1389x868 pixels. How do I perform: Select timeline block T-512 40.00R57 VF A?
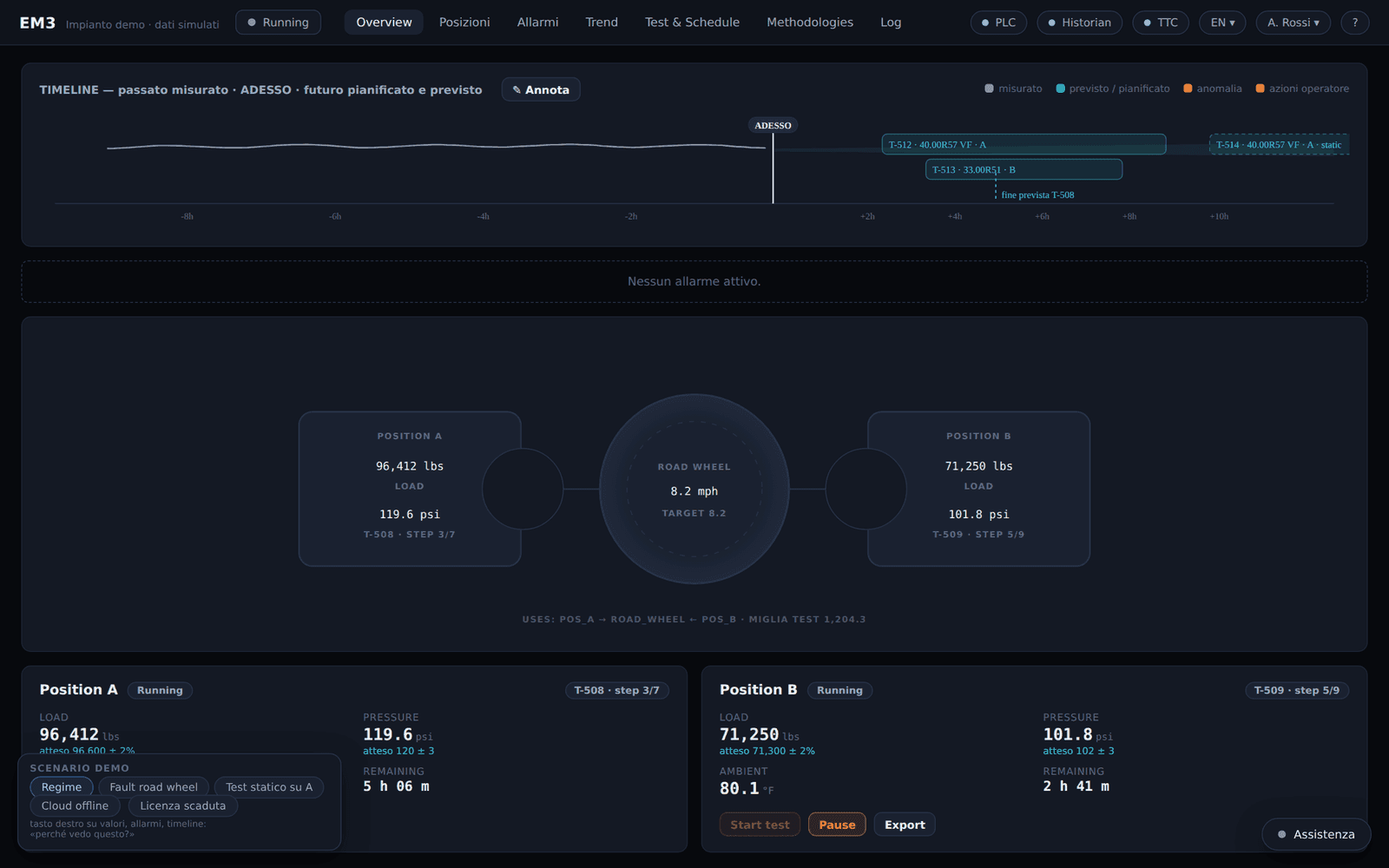point(1024,145)
